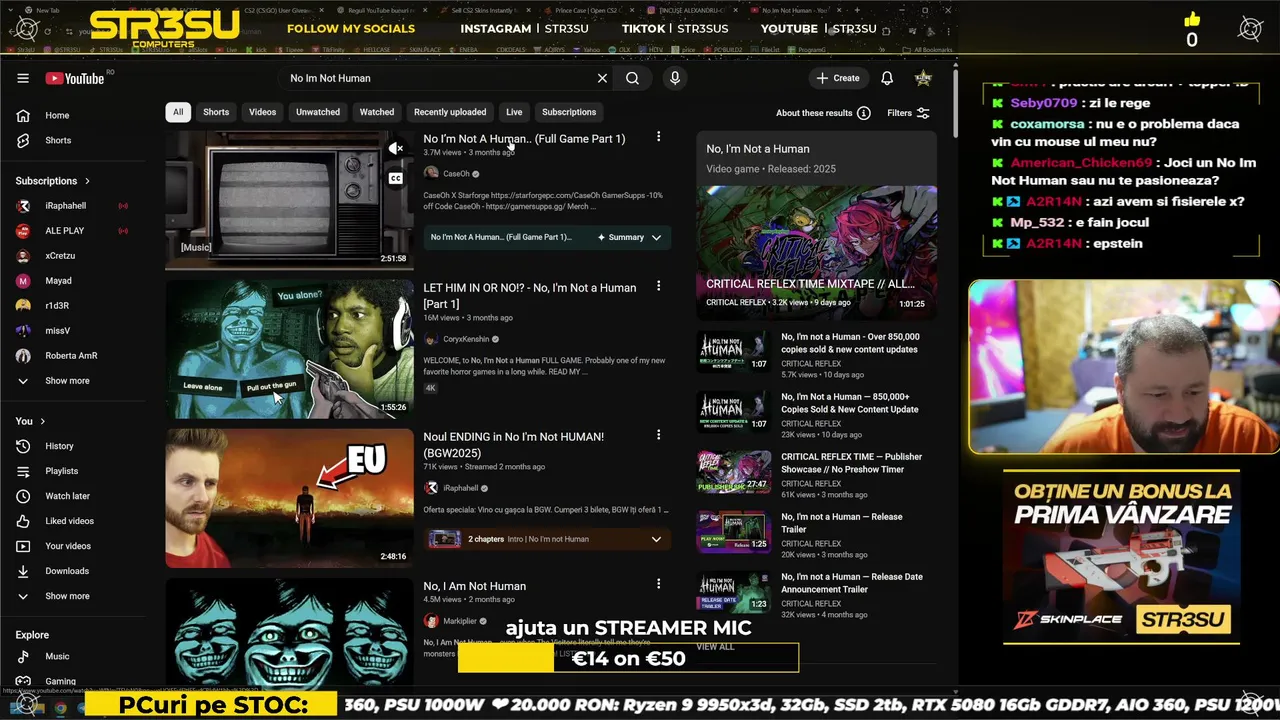The height and width of the screenshot is (720, 1280).
Task: Select the All filter chip
Action: point(178,112)
